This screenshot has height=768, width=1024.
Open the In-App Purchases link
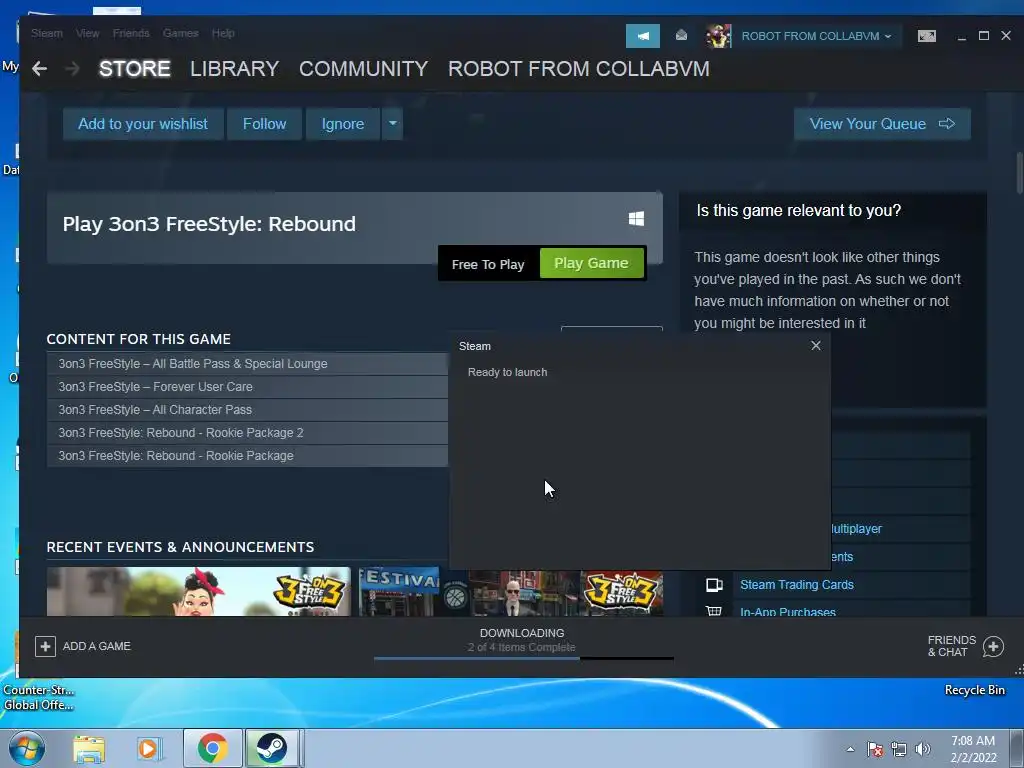click(788, 611)
